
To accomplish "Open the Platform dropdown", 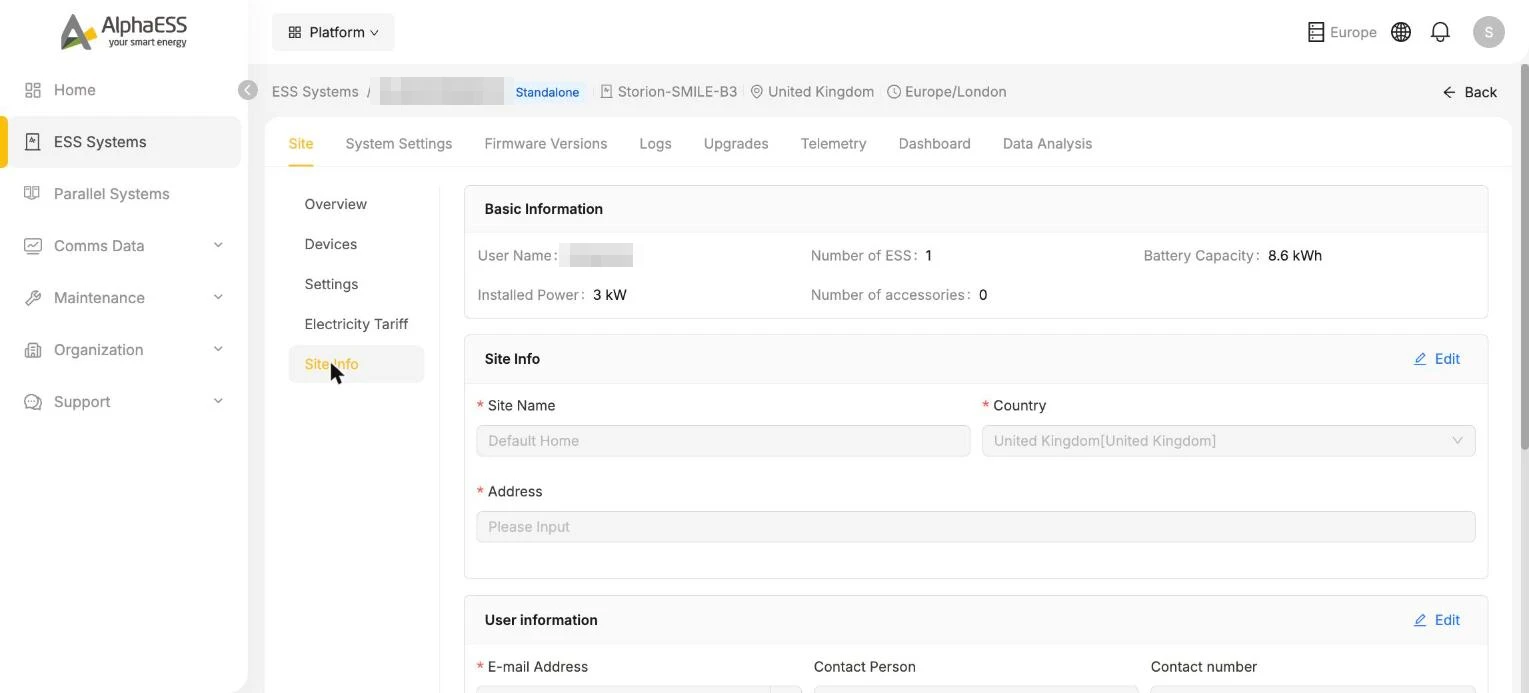I will tap(333, 32).
